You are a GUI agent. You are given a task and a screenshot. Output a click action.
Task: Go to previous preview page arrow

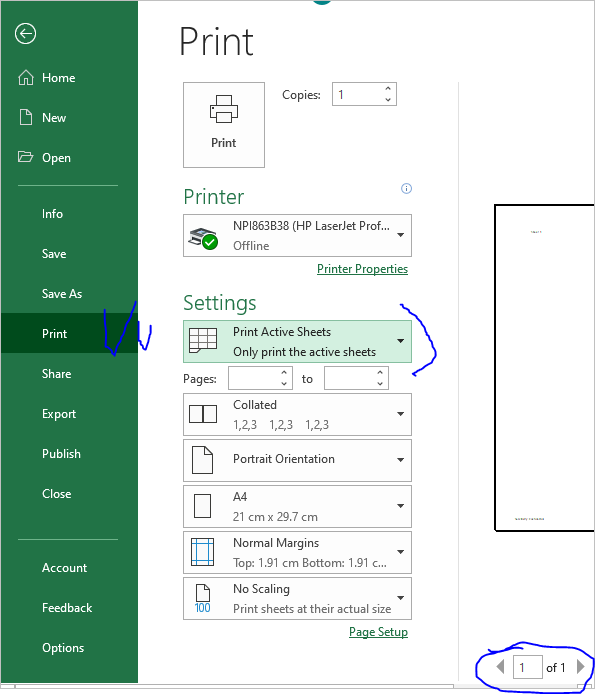(500, 667)
